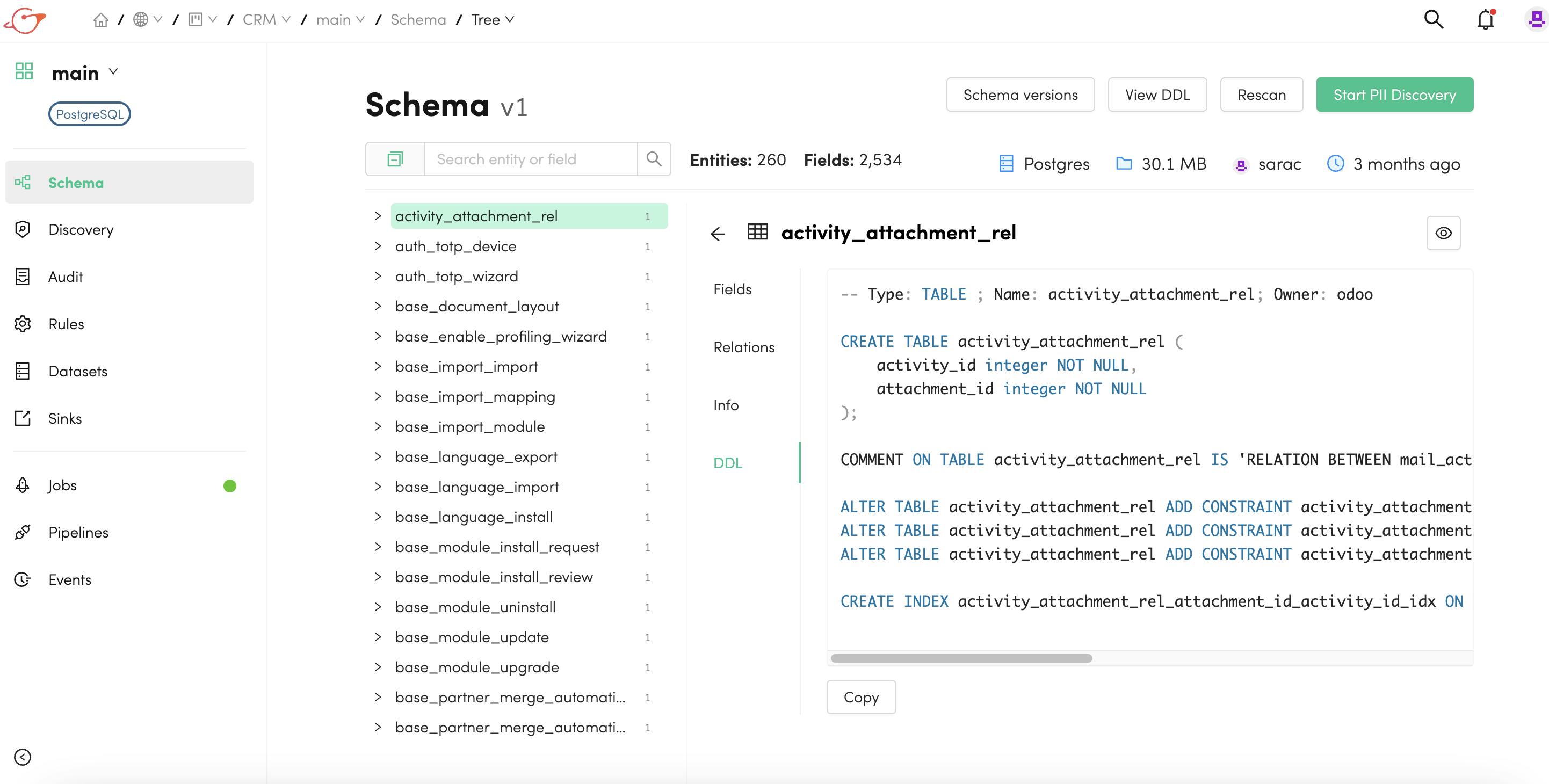Copy the DDL code
The width and height of the screenshot is (1549, 784).
pos(860,697)
